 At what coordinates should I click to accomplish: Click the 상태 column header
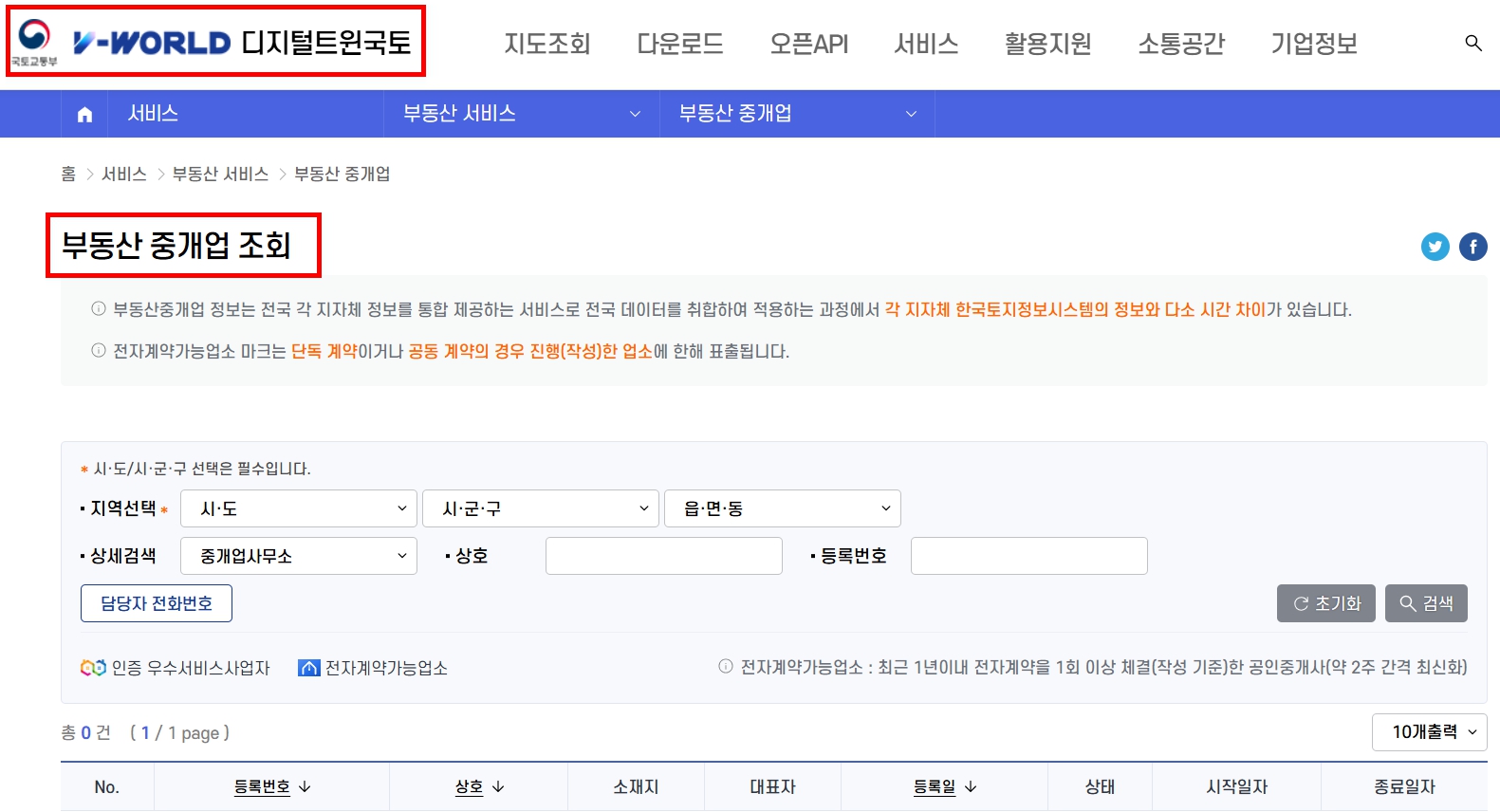(1100, 787)
